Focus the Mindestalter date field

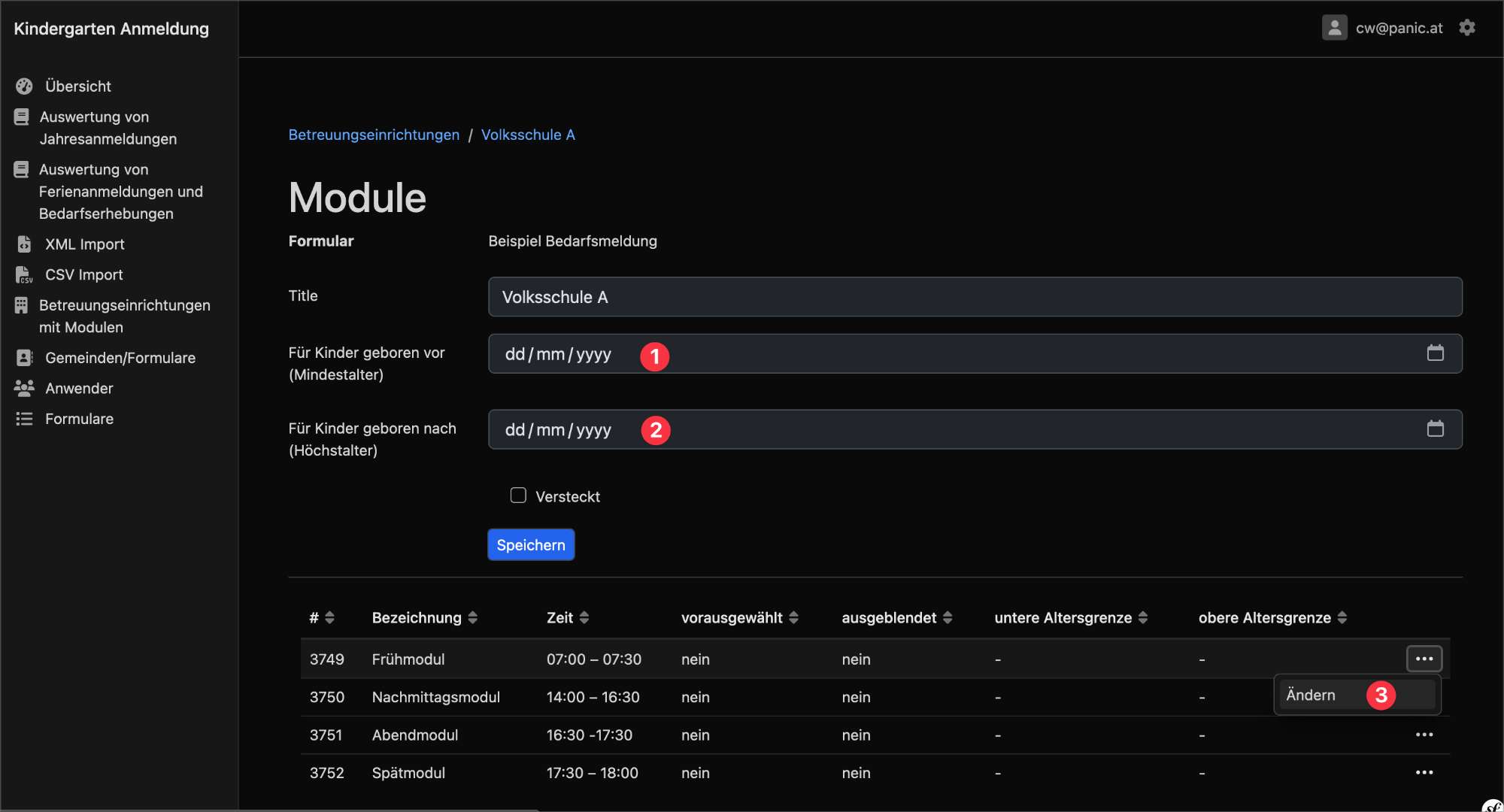[x=975, y=353]
